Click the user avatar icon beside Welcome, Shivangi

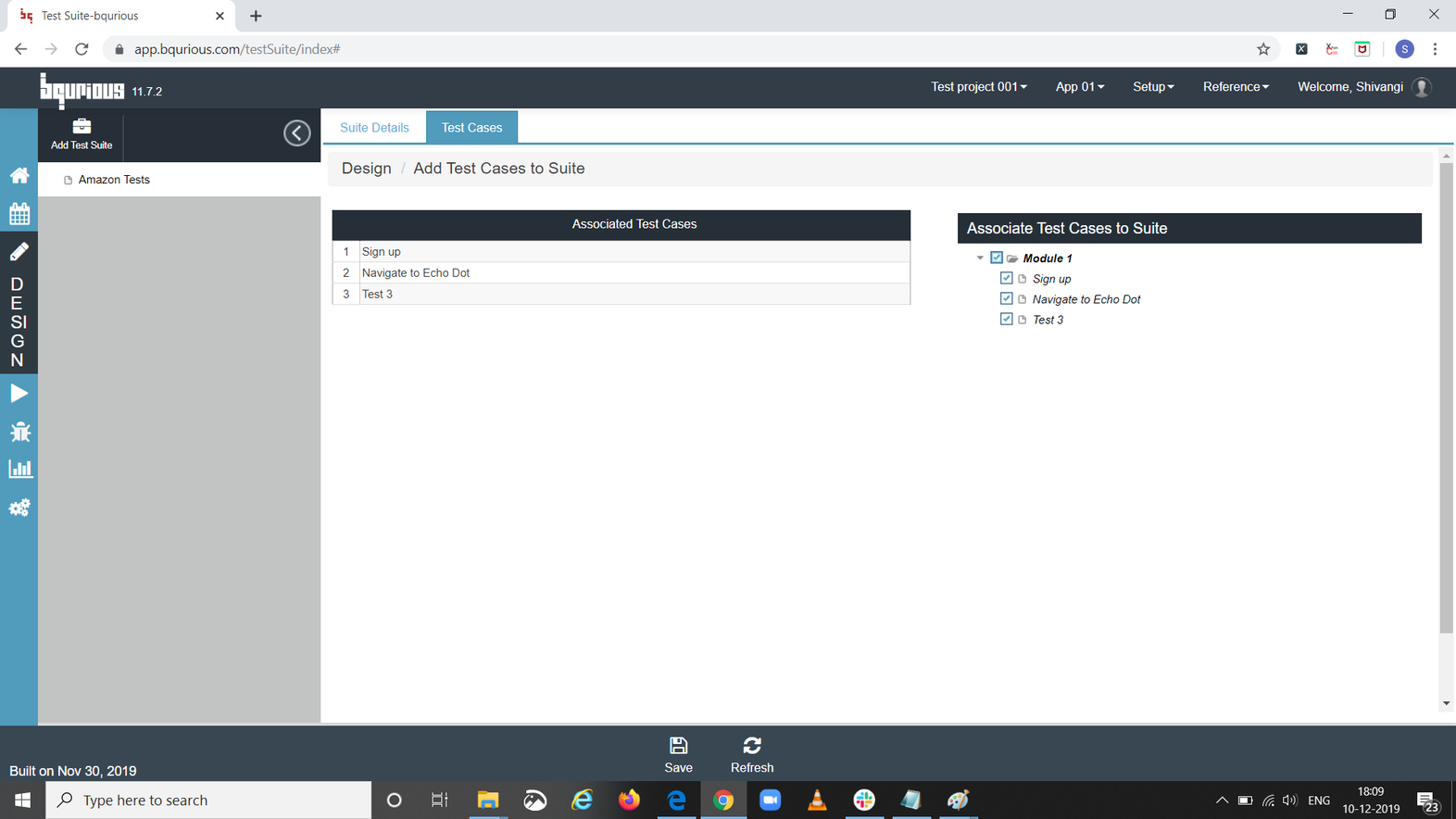1422,87
